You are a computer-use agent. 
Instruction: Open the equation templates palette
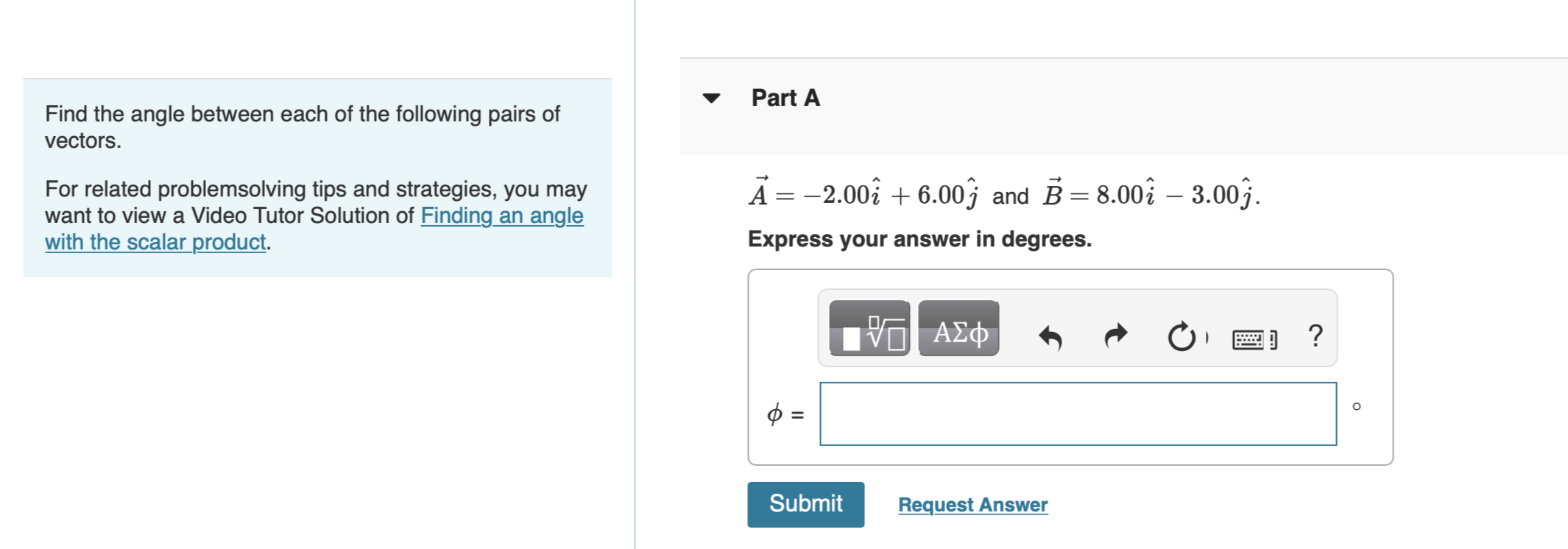click(x=871, y=331)
